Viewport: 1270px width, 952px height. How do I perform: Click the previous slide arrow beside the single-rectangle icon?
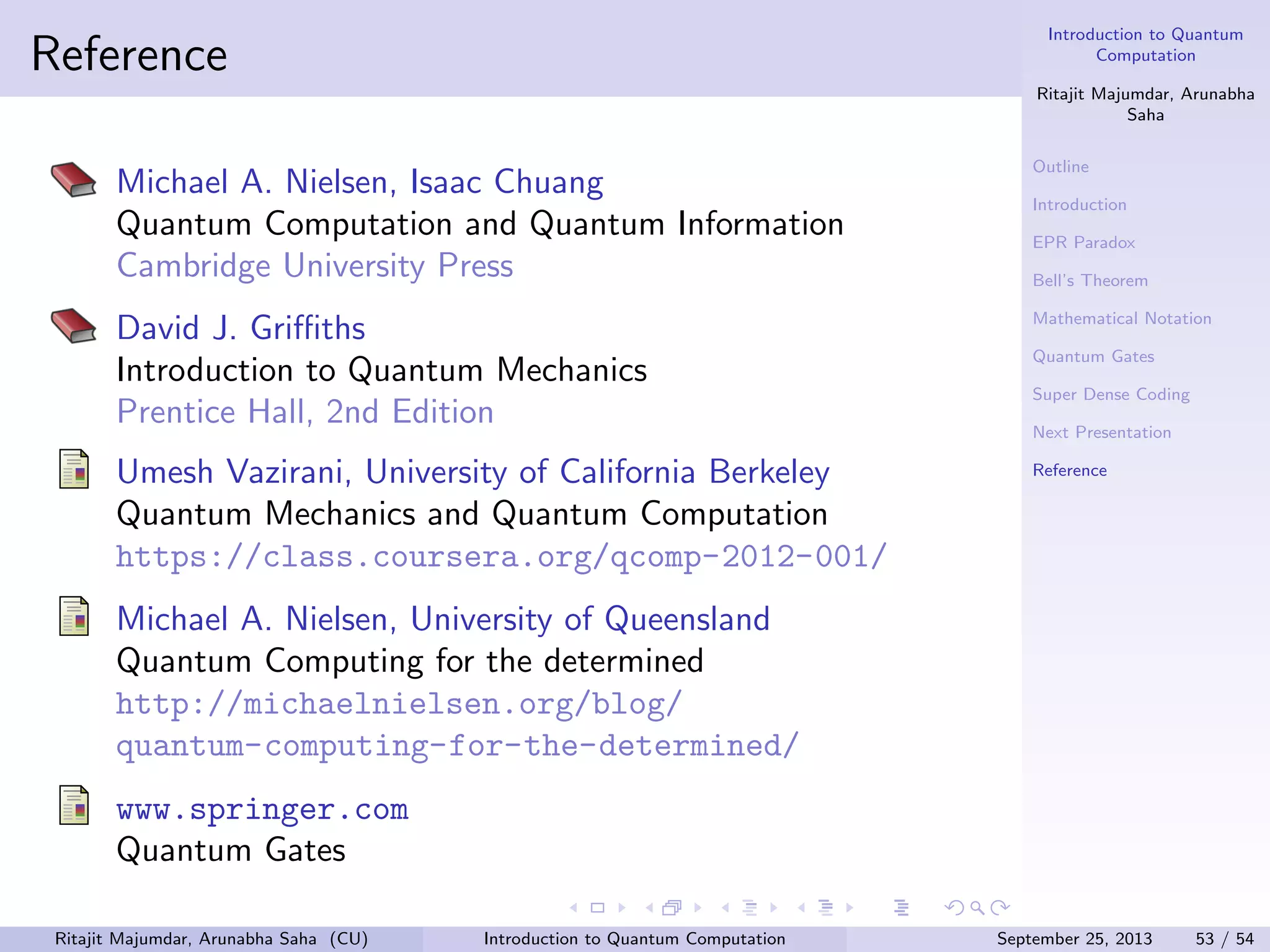pyautogui.click(x=574, y=908)
